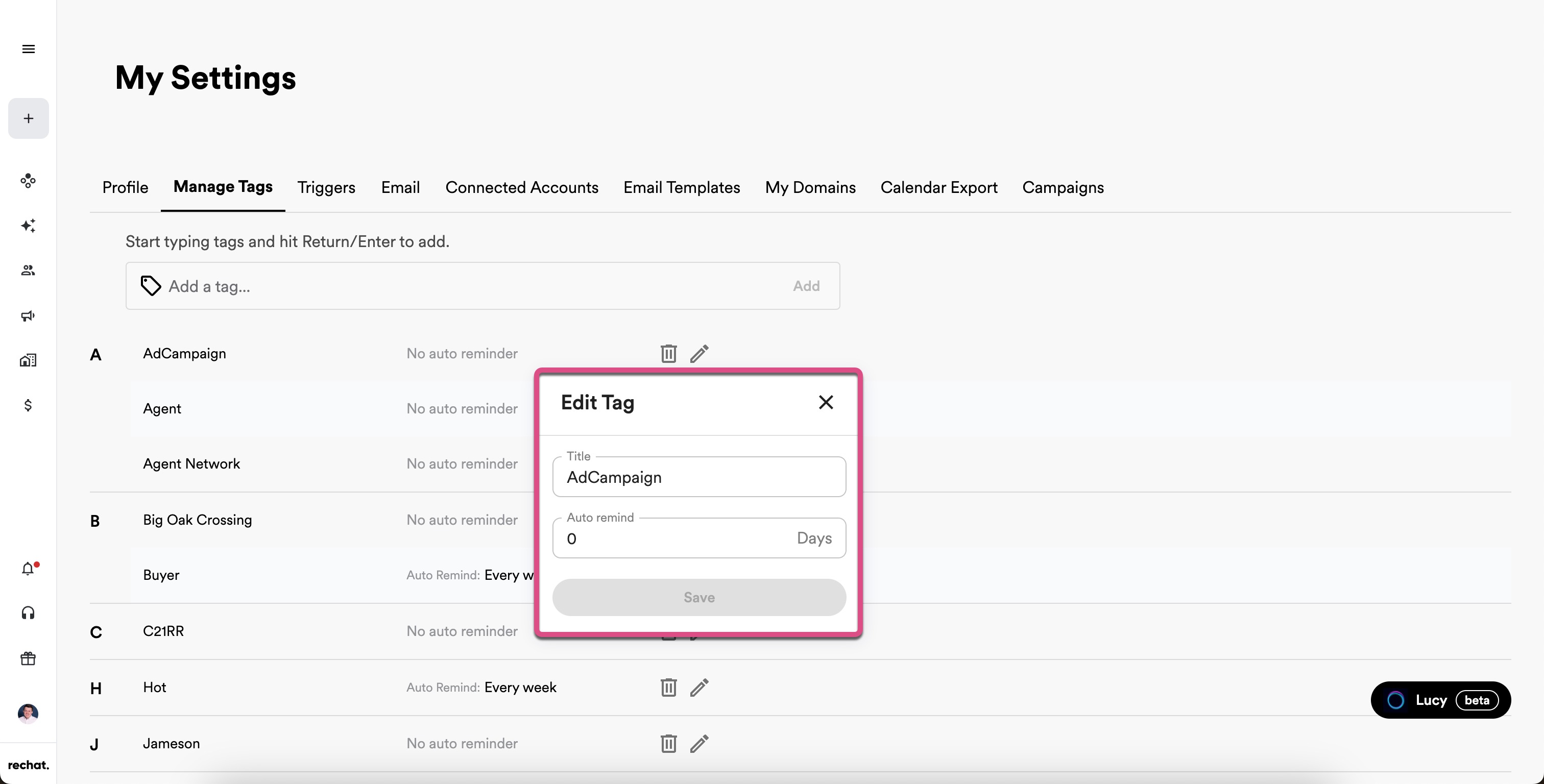Image resolution: width=1544 pixels, height=784 pixels.
Task: Click the gift box icon in sidebar
Action: pyautogui.click(x=28, y=659)
